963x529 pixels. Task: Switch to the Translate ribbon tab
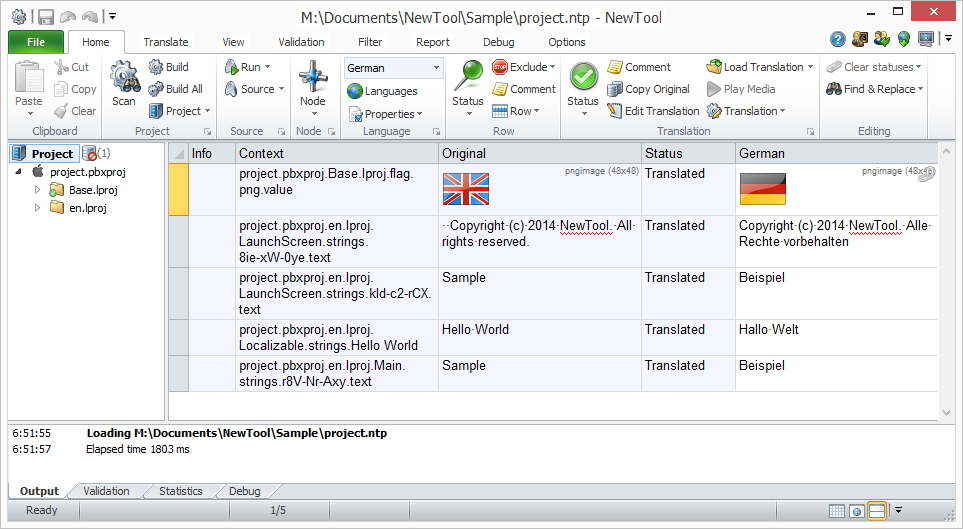pos(166,42)
